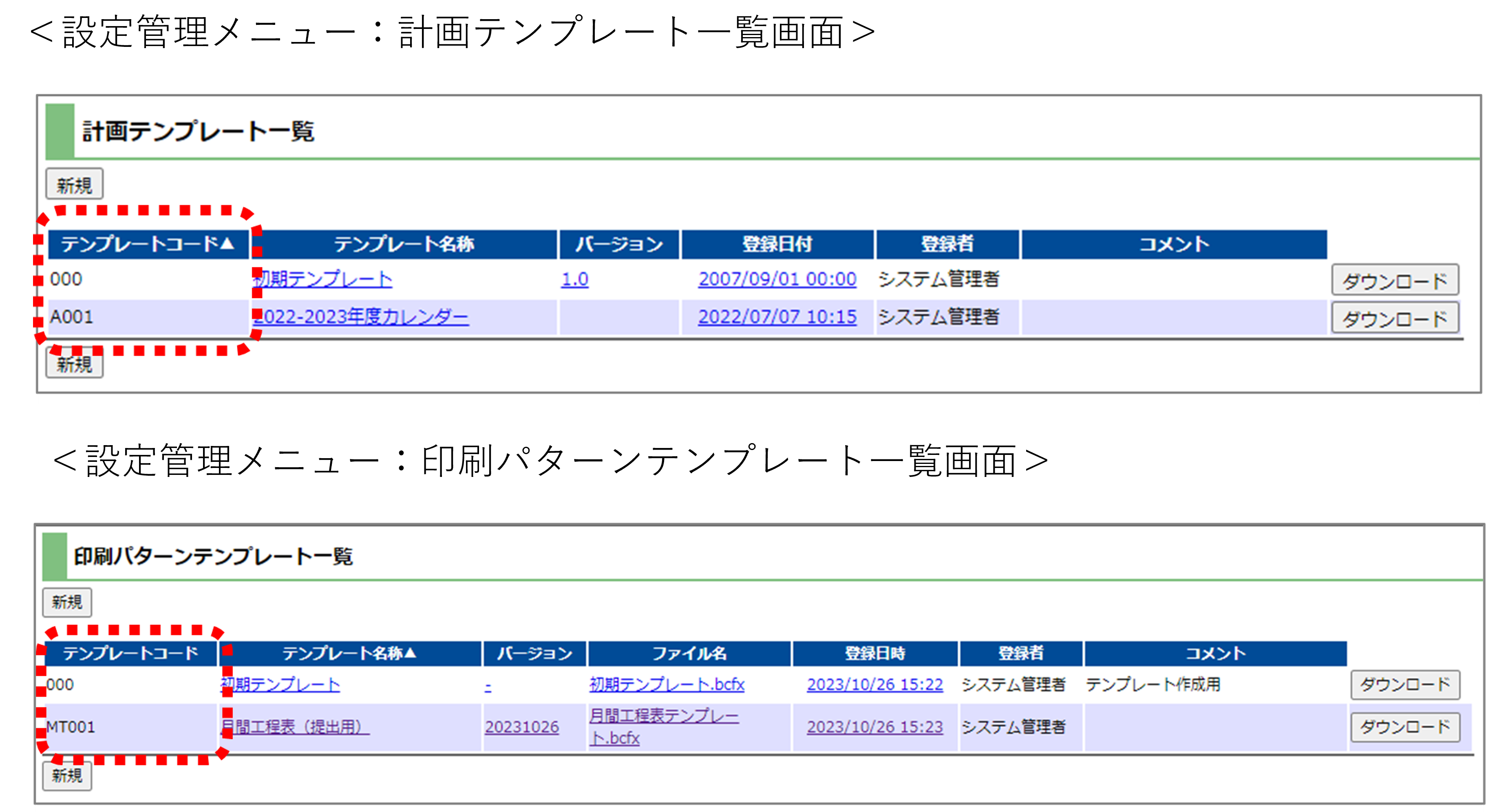
Task: Click バージョン header in 計画テンプレート一覧
Action: tap(619, 244)
